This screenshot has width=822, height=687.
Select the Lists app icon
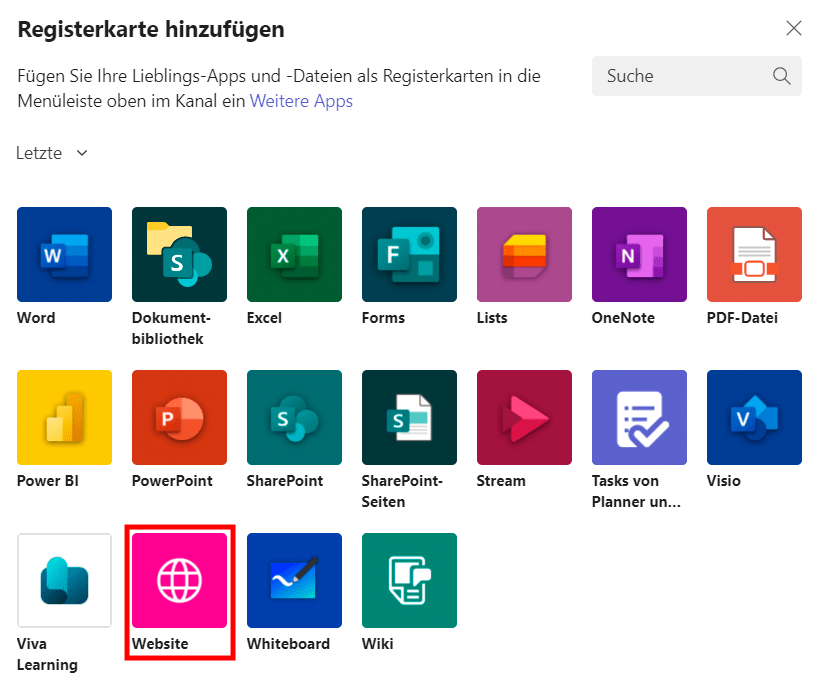(x=524, y=254)
